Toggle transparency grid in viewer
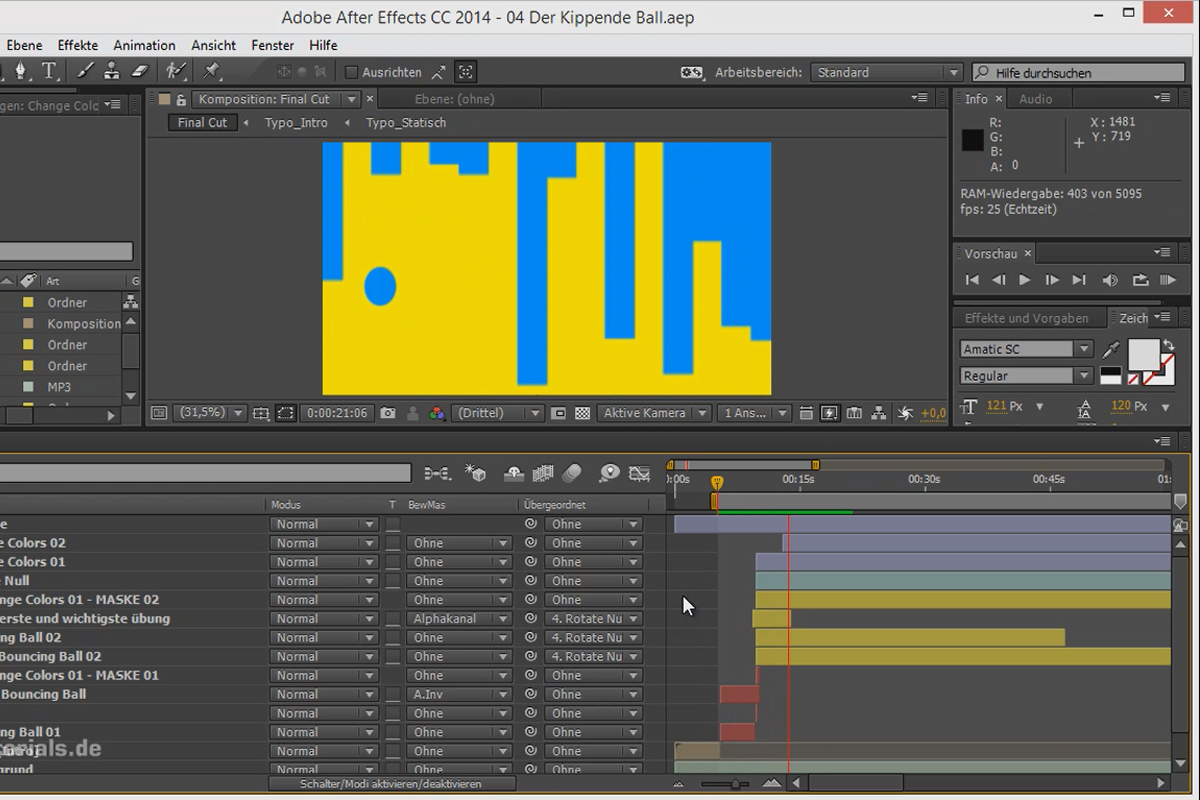1200x800 pixels. point(583,413)
